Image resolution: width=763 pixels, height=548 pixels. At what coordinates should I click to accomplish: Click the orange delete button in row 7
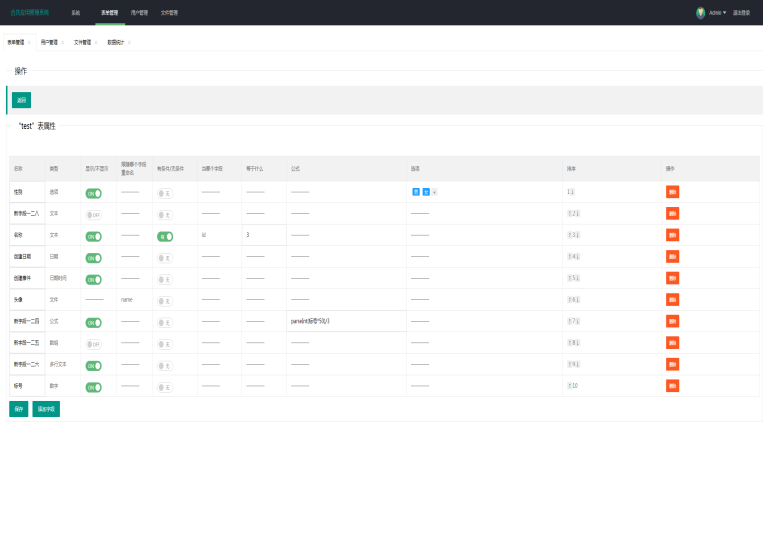(672, 321)
